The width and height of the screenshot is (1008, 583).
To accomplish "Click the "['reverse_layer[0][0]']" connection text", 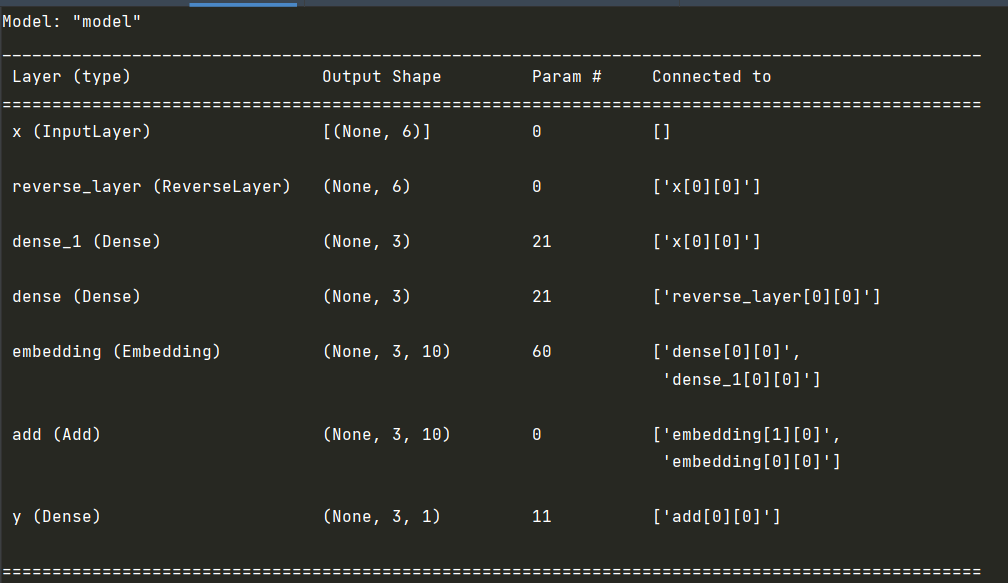I will tap(766, 297).
